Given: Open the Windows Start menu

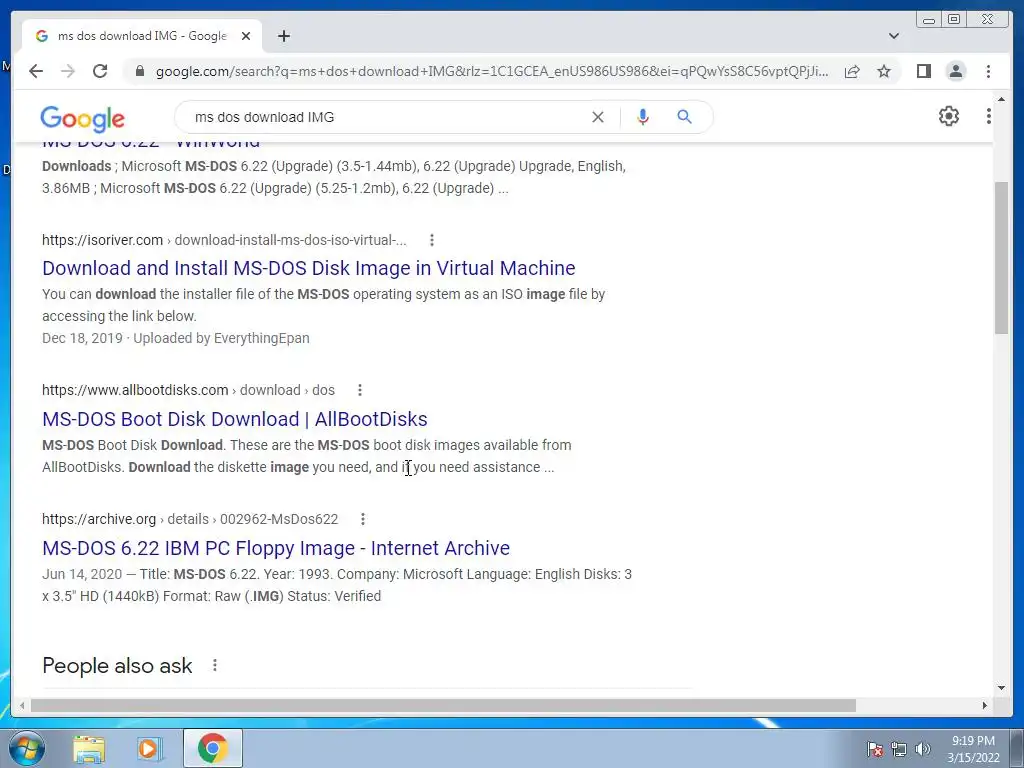Looking at the screenshot, I should [x=27, y=748].
